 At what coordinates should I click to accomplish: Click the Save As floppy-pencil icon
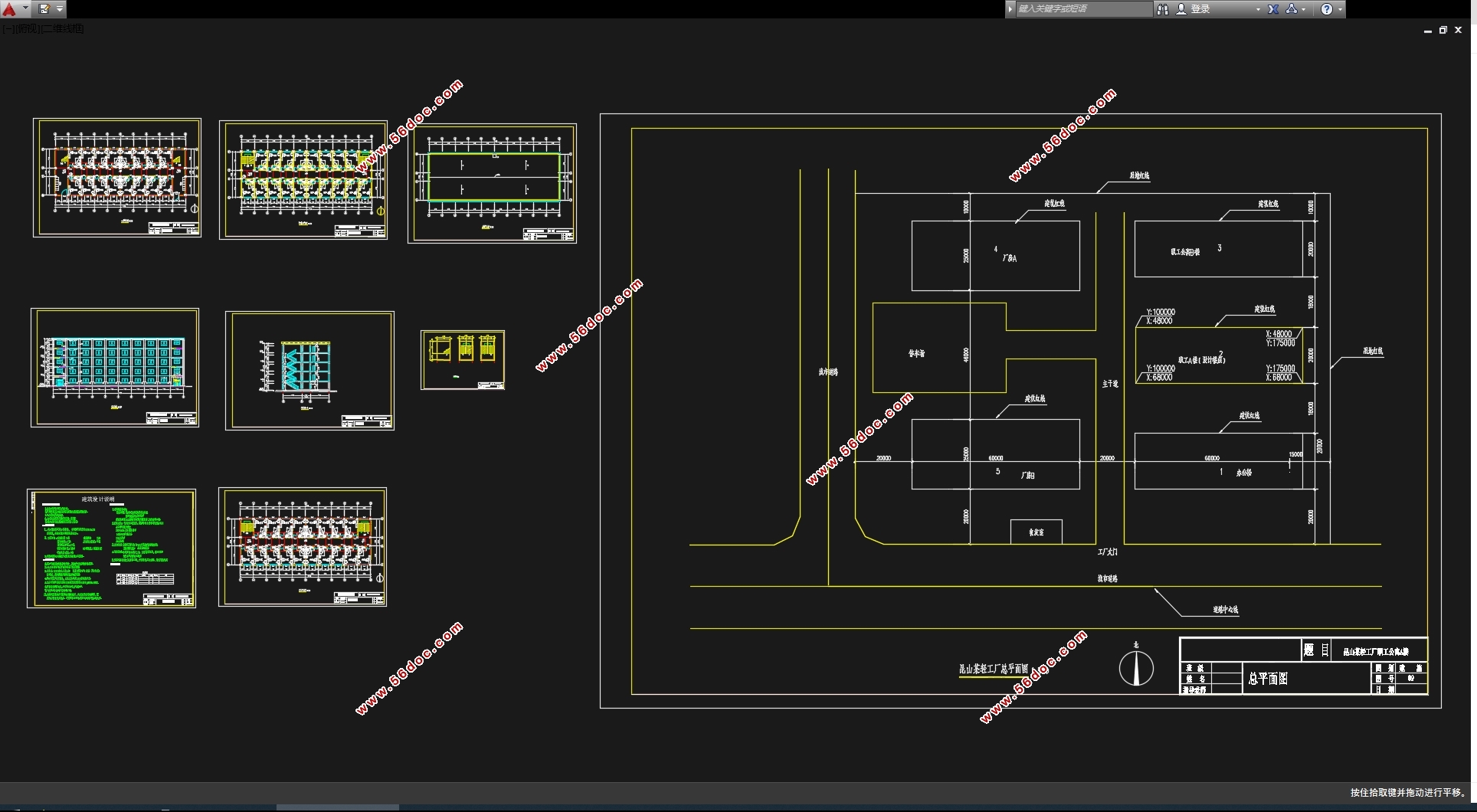click(44, 9)
